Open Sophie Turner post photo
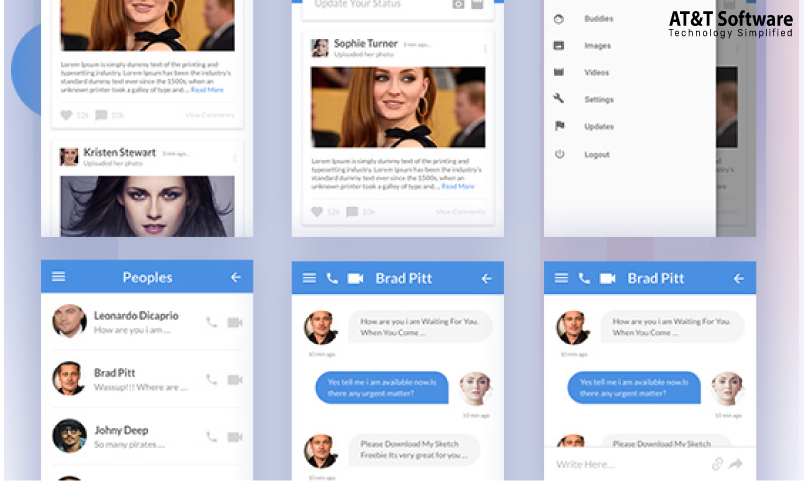The image size is (804, 481). pos(398,107)
